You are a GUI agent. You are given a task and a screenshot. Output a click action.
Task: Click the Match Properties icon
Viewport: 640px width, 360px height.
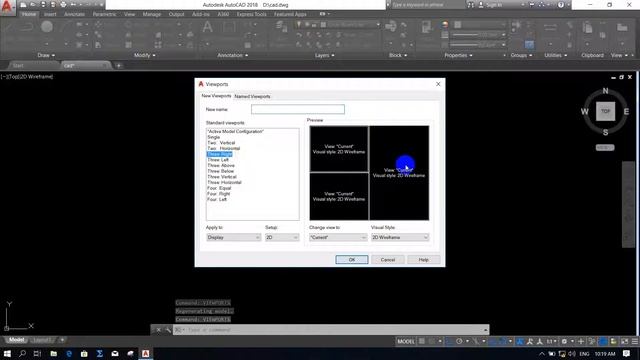pos(426,27)
